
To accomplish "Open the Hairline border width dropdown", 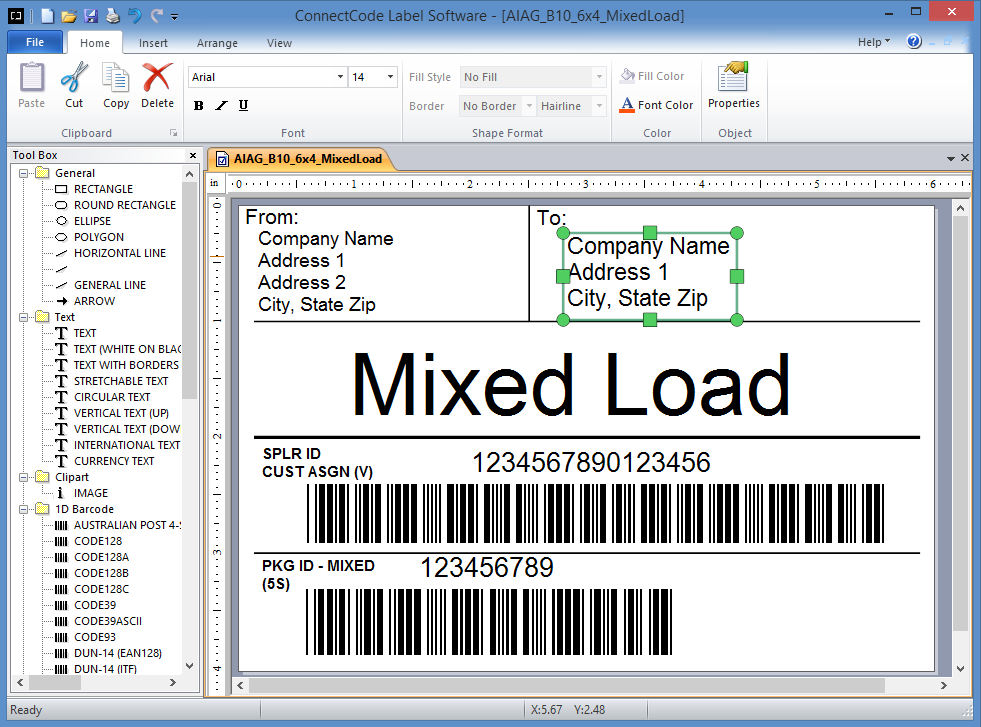I will point(599,106).
